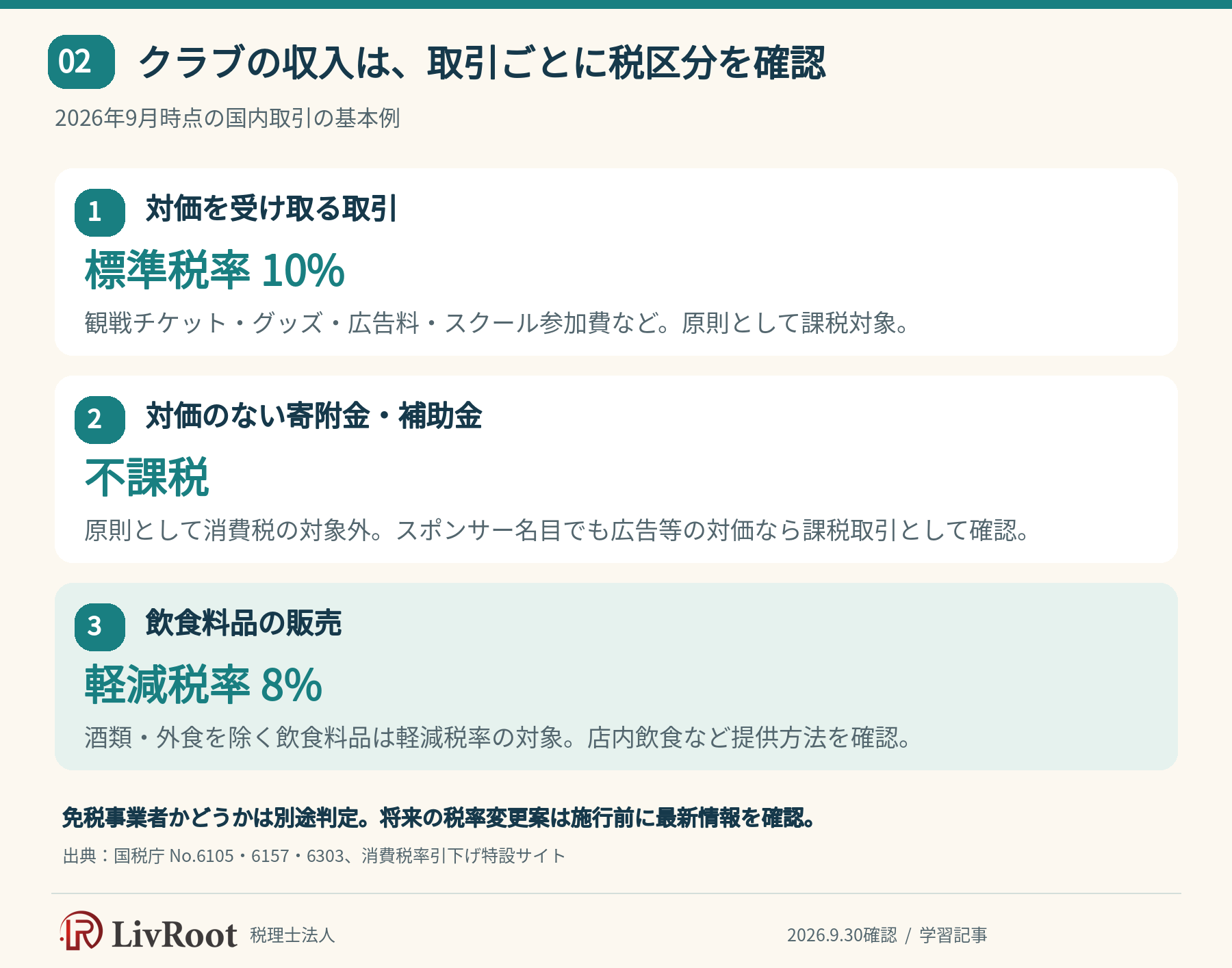The width and height of the screenshot is (1232, 968).
Task: Click the bold note starting 免税事業者かどうか
Action: (439, 817)
